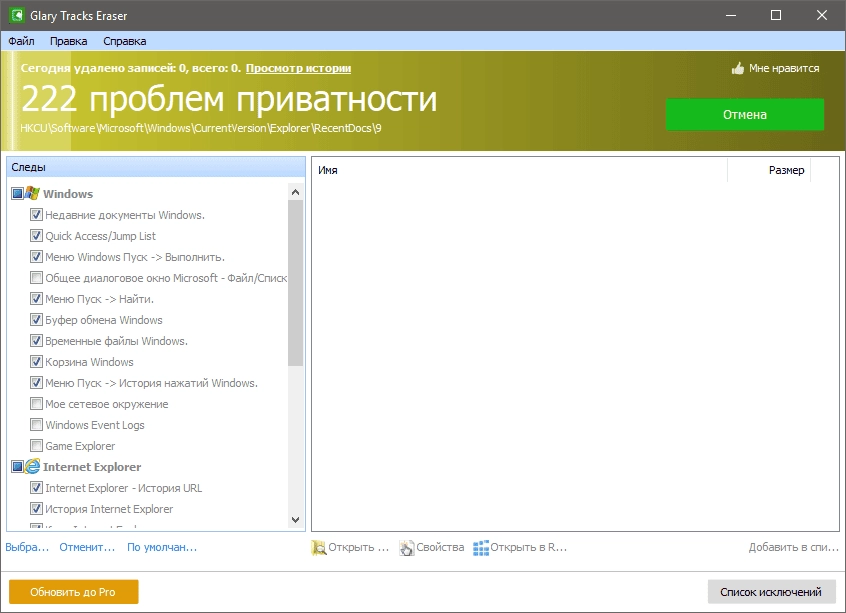This screenshot has width=846, height=613.
Task: Click the Открыть ... toolbar label
Action: click(x=359, y=547)
